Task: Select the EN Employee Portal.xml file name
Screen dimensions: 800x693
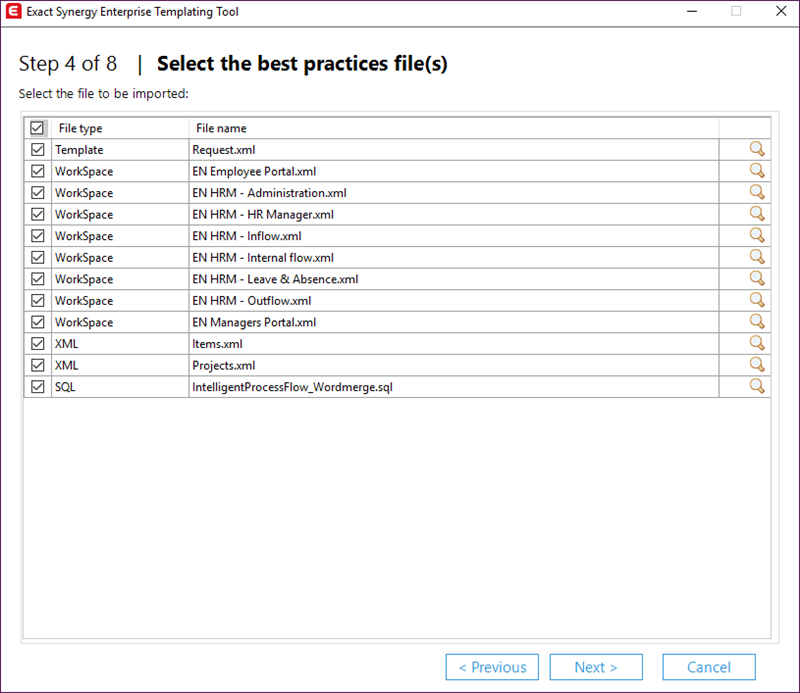Action: 454,171
